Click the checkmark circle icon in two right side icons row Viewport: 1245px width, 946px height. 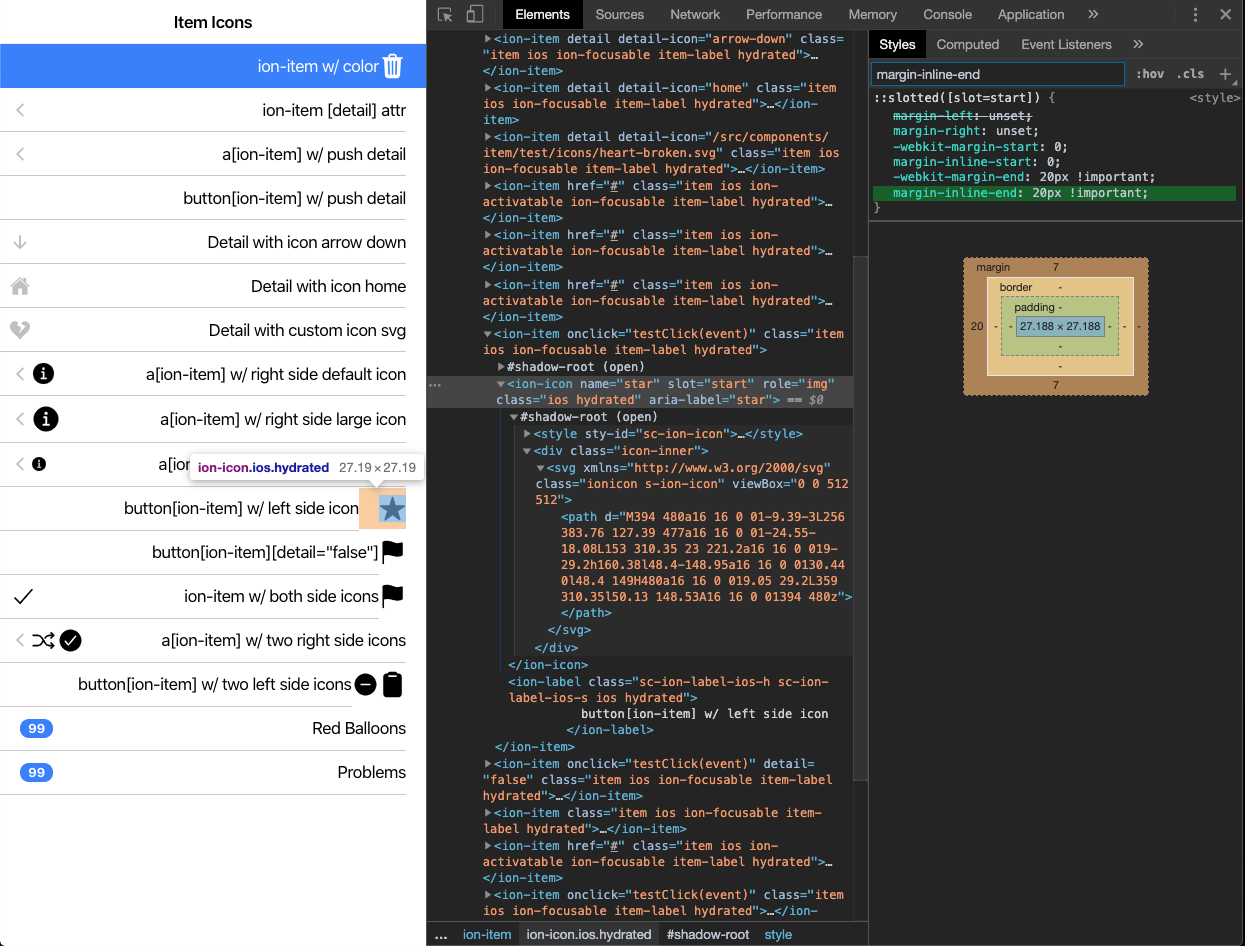[x=70, y=641]
